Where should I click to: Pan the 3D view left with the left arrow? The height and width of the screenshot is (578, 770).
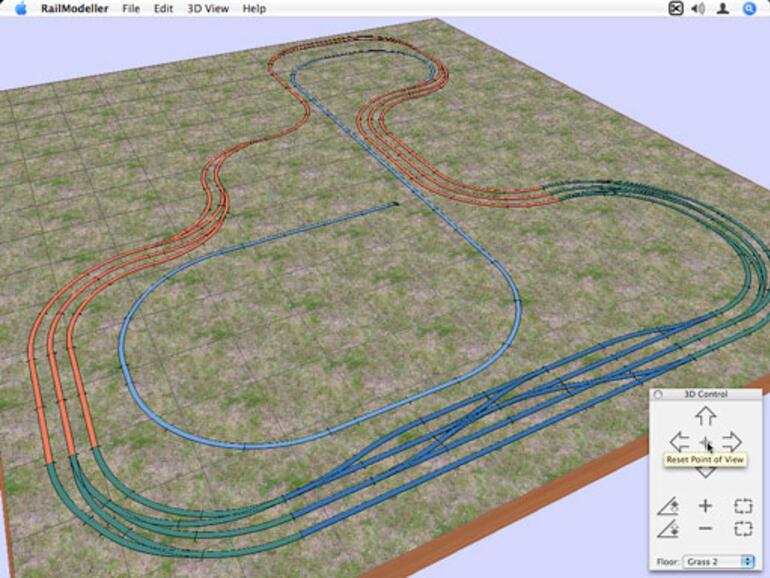tap(680, 441)
